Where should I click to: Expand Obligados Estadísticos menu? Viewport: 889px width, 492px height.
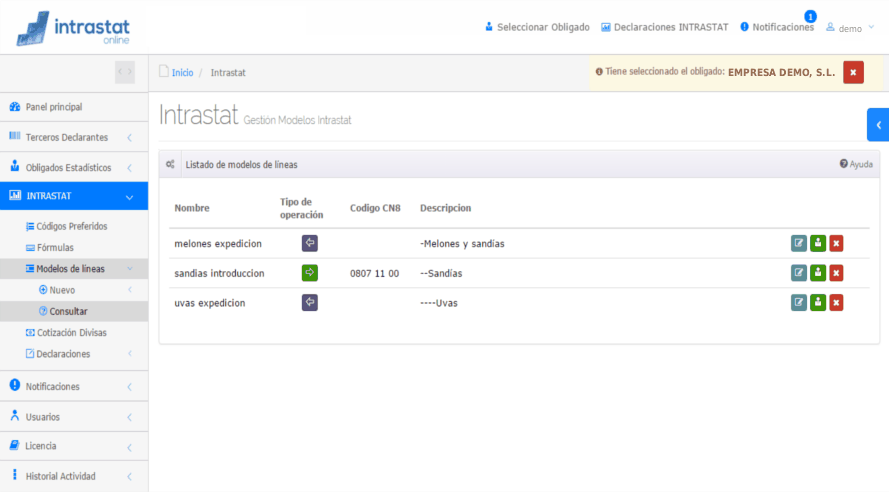click(74, 168)
